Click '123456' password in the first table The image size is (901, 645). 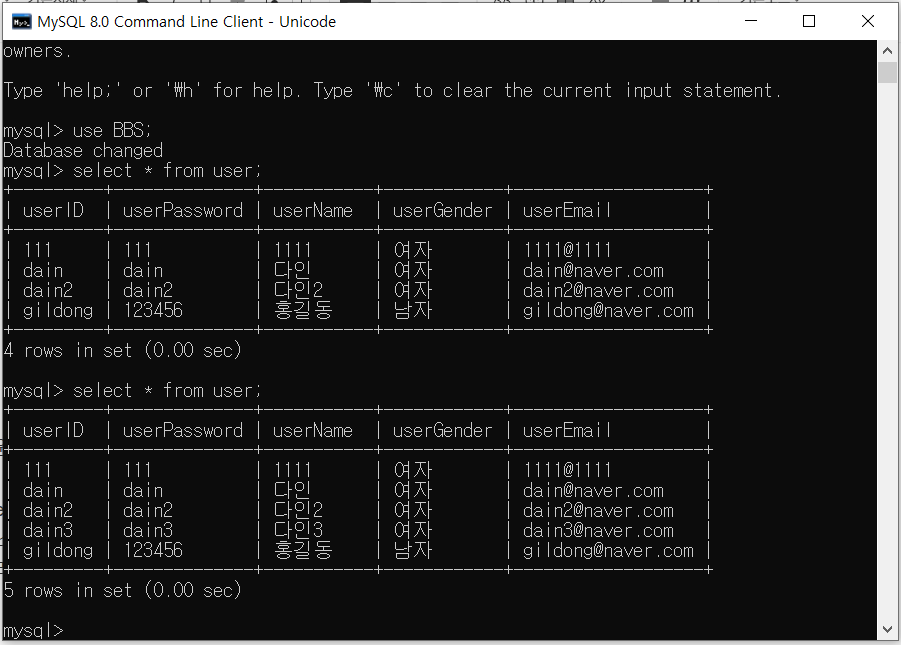153,310
